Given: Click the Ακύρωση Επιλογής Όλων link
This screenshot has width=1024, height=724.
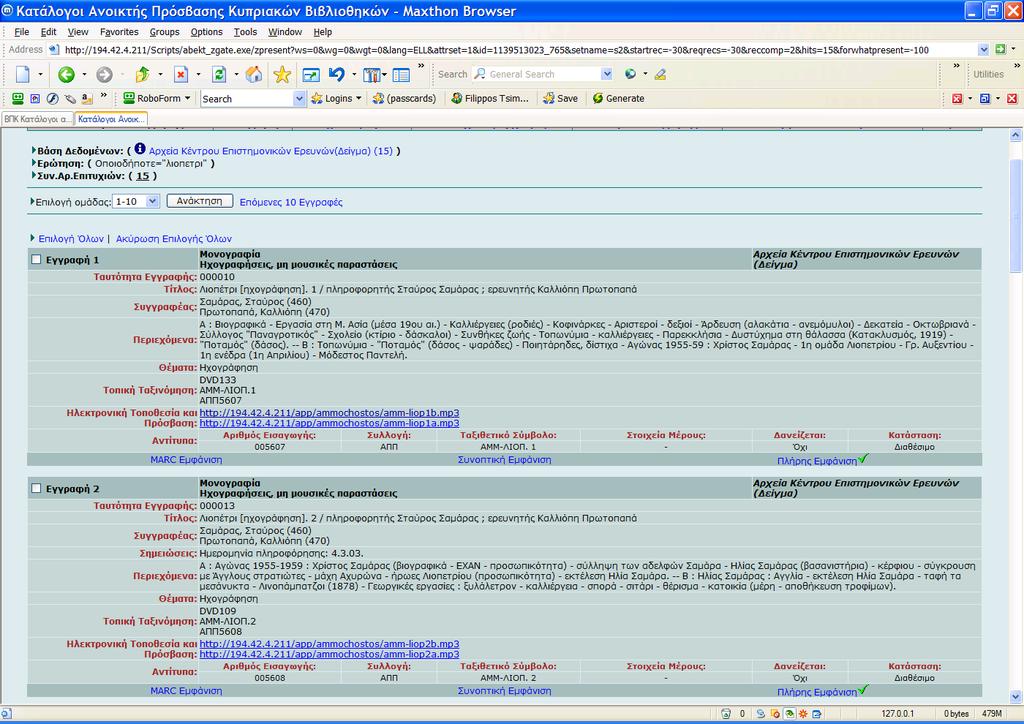Looking at the screenshot, I should coord(174,239).
